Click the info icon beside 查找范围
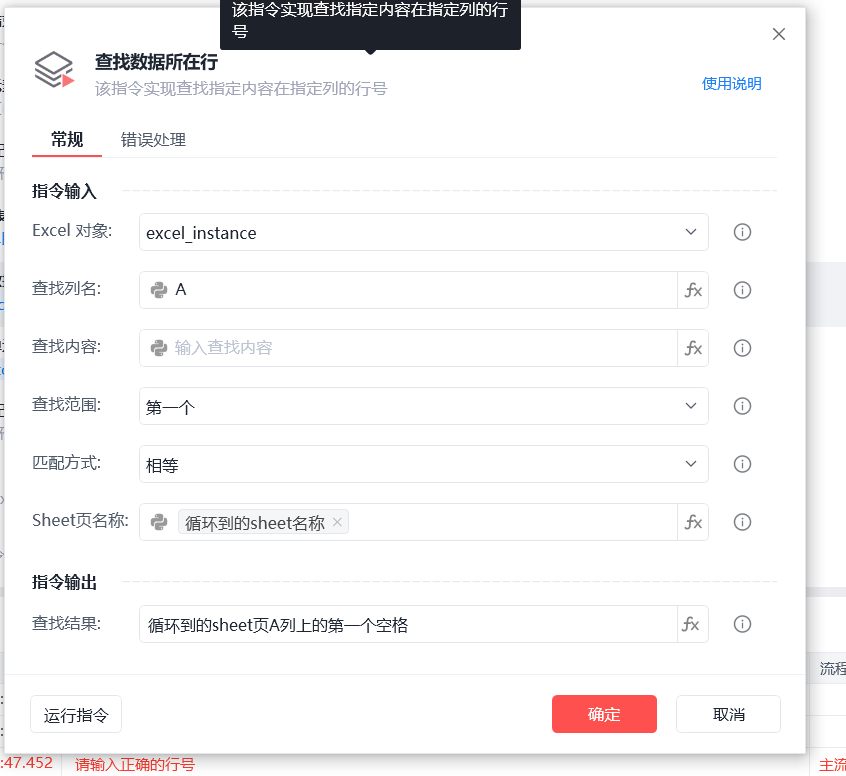Screen dimensions: 846x776 click(x=742, y=406)
